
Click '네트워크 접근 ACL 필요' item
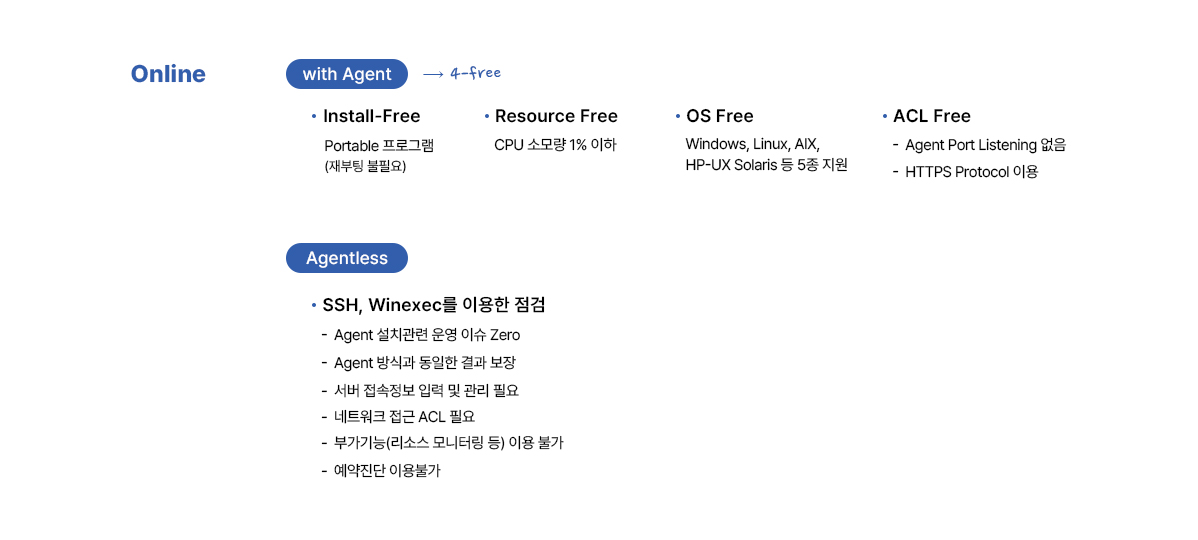pyautogui.click(x=404, y=416)
